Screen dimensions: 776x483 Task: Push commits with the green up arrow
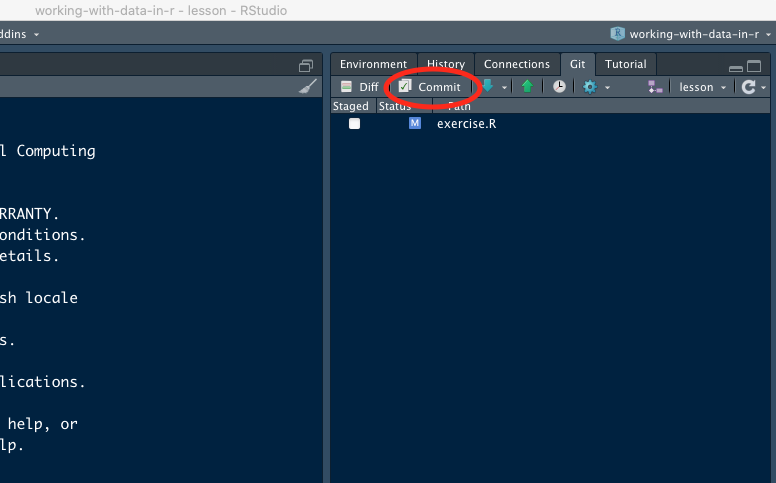(527, 87)
